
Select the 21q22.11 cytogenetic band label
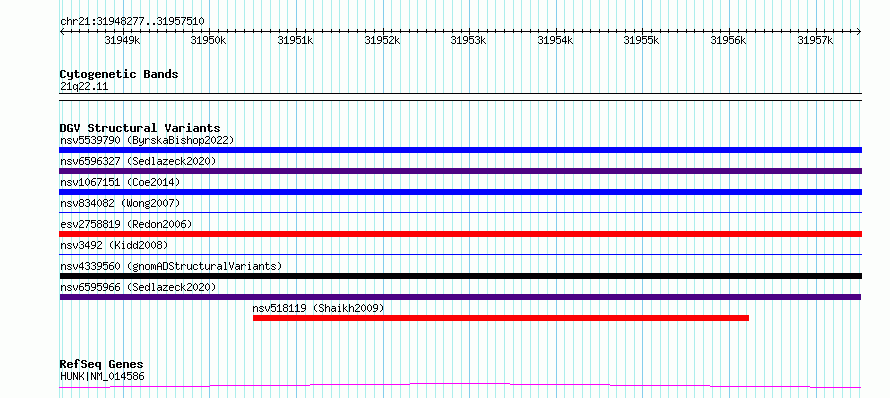pos(83,86)
